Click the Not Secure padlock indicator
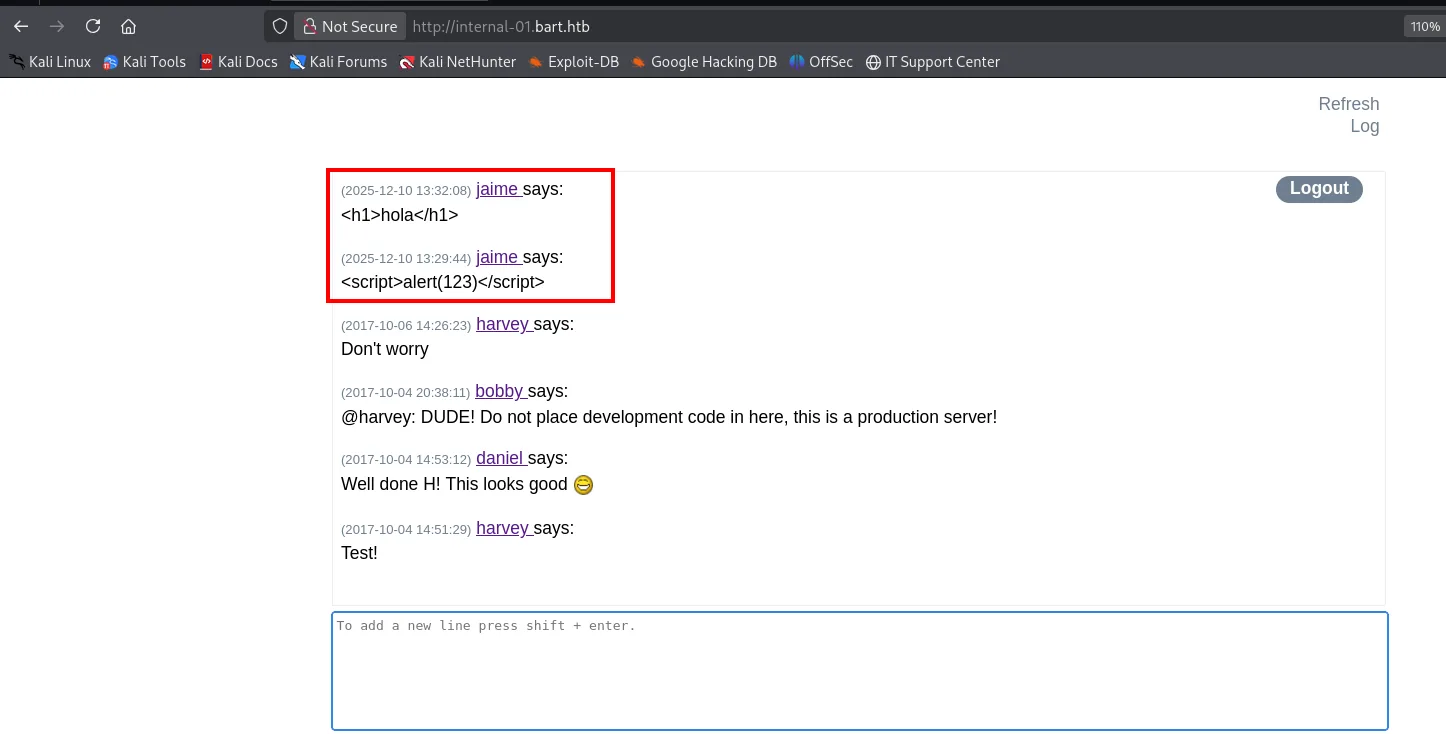 point(350,27)
